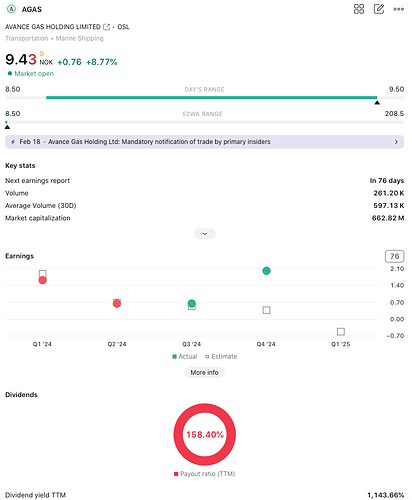Click the 9.43 price value
The image size is (412, 500).
pos(21,60)
